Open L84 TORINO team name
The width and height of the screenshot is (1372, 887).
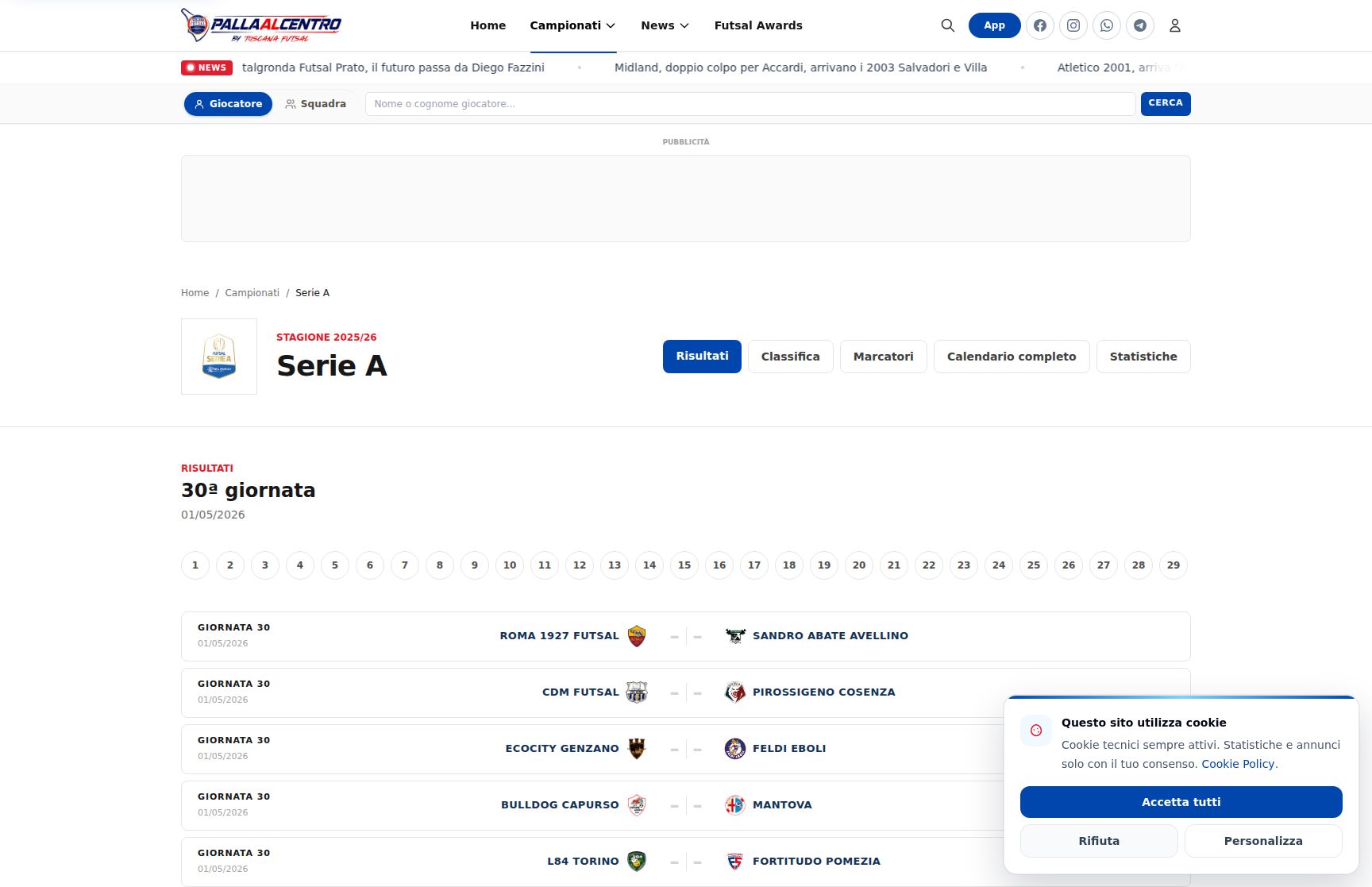click(x=583, y=862)
